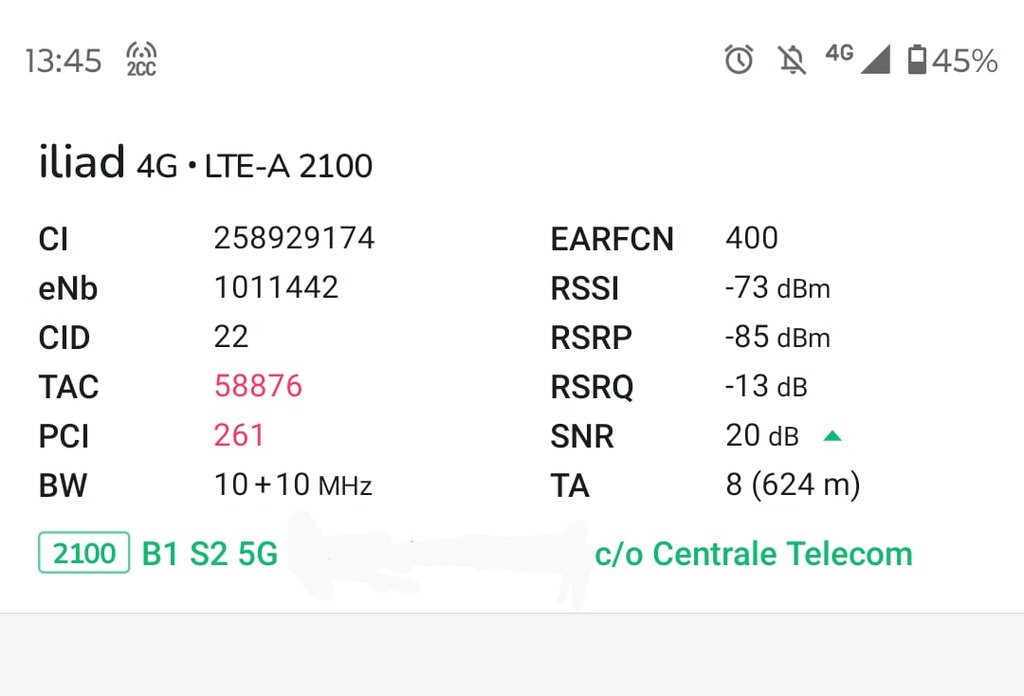Image resolution: width=1024 pixels, height=696 pixels.
Task: Tap the iliad operator name
Action: [x=82, y=161]
